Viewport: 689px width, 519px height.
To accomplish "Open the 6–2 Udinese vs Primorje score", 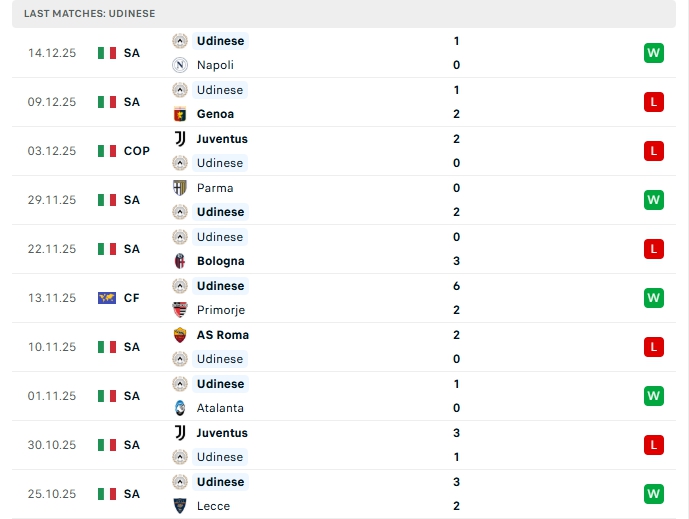I will [x=456, y=298].
